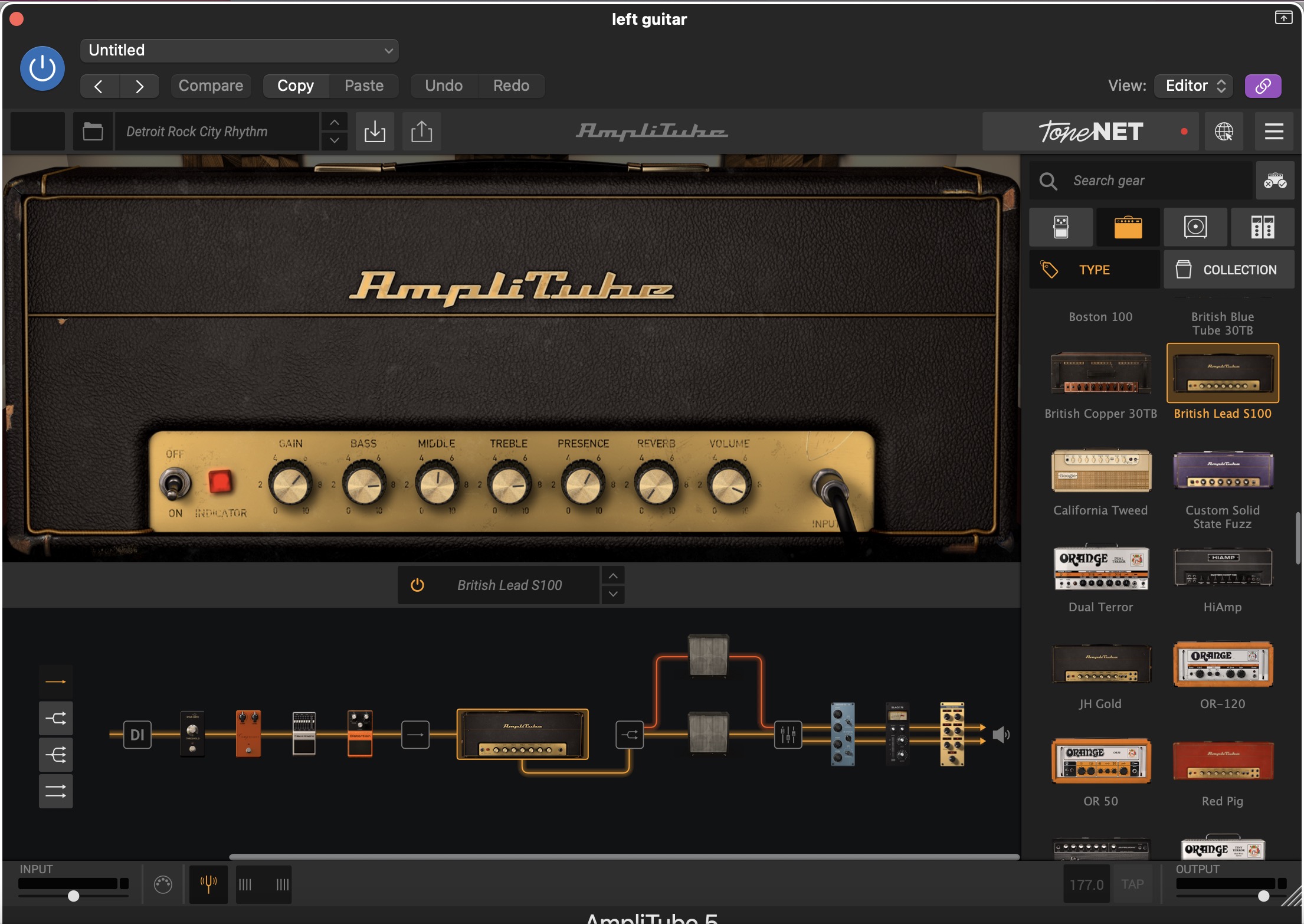Toggle the plugin power bypass button

click(42, 68)
